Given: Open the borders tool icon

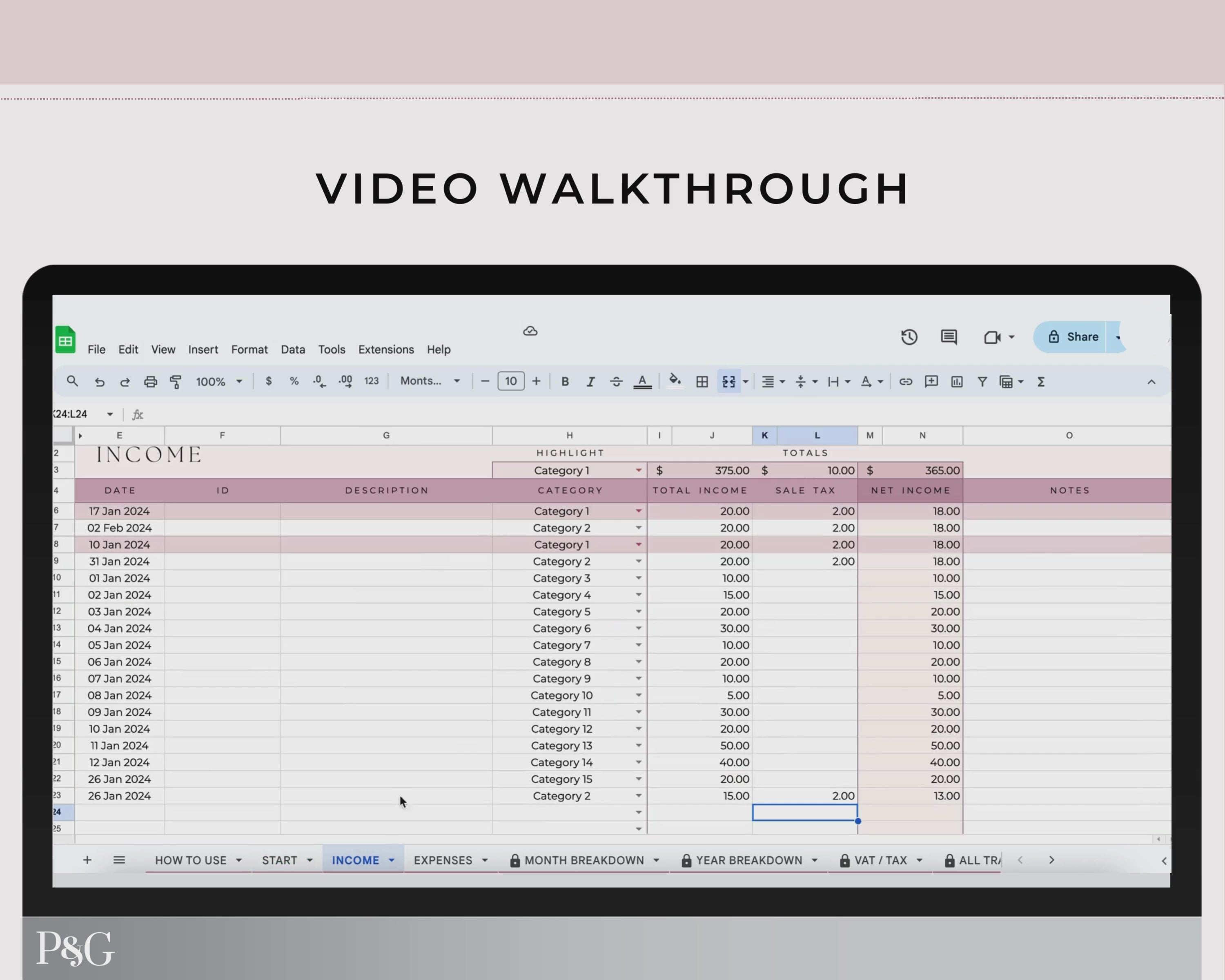Looking at the screenshot, I should [x=702, y=382].
